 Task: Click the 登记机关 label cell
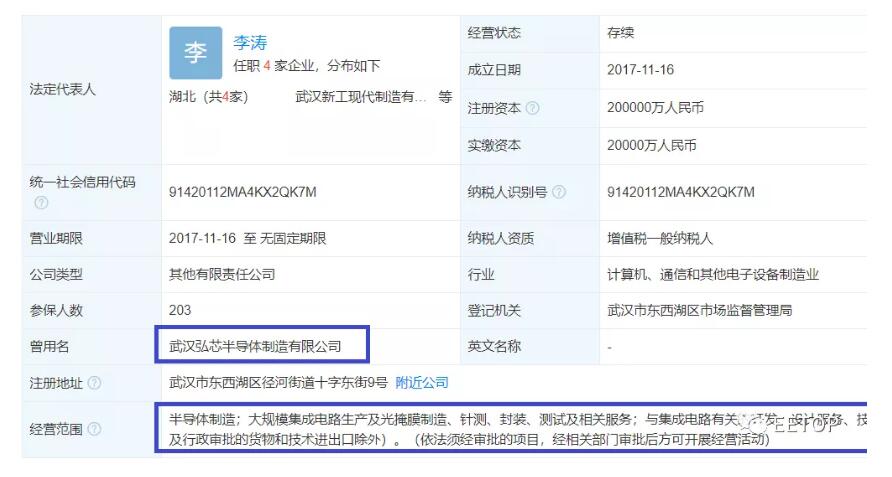point(529,310)
